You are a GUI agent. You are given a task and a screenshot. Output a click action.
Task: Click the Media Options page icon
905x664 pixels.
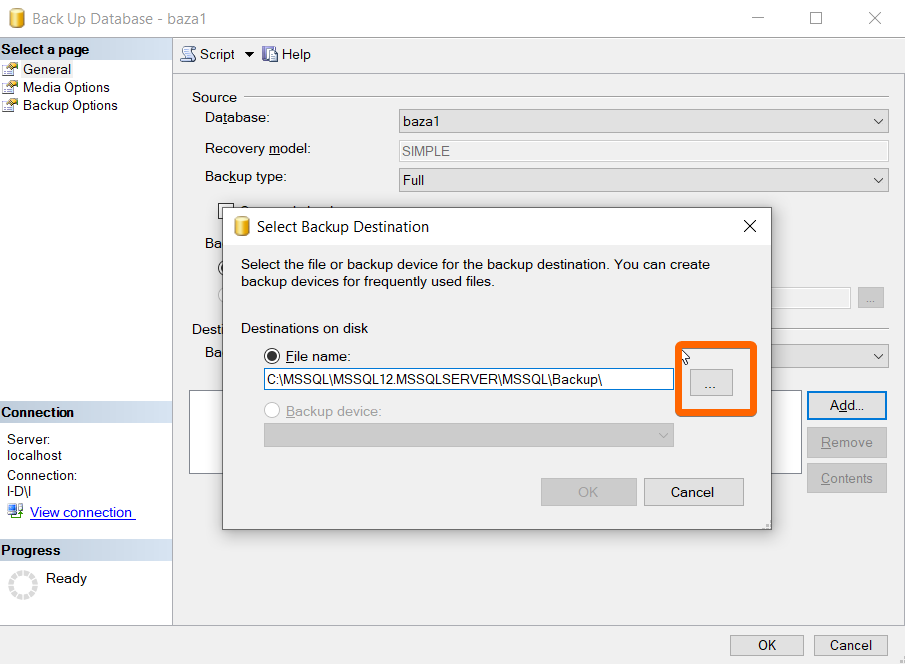click(x=10, y=87)
